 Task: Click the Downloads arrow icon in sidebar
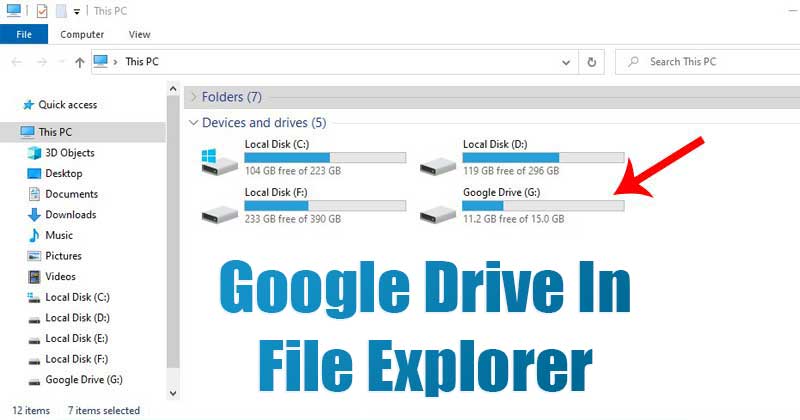point(34,215)
